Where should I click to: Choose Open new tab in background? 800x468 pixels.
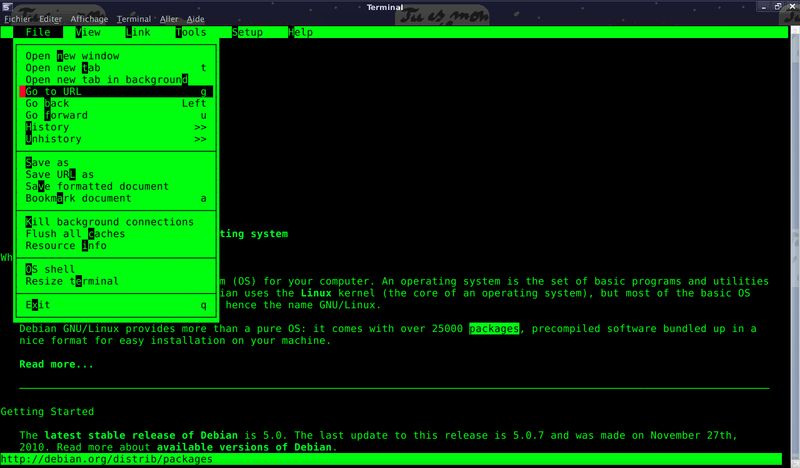116,80
